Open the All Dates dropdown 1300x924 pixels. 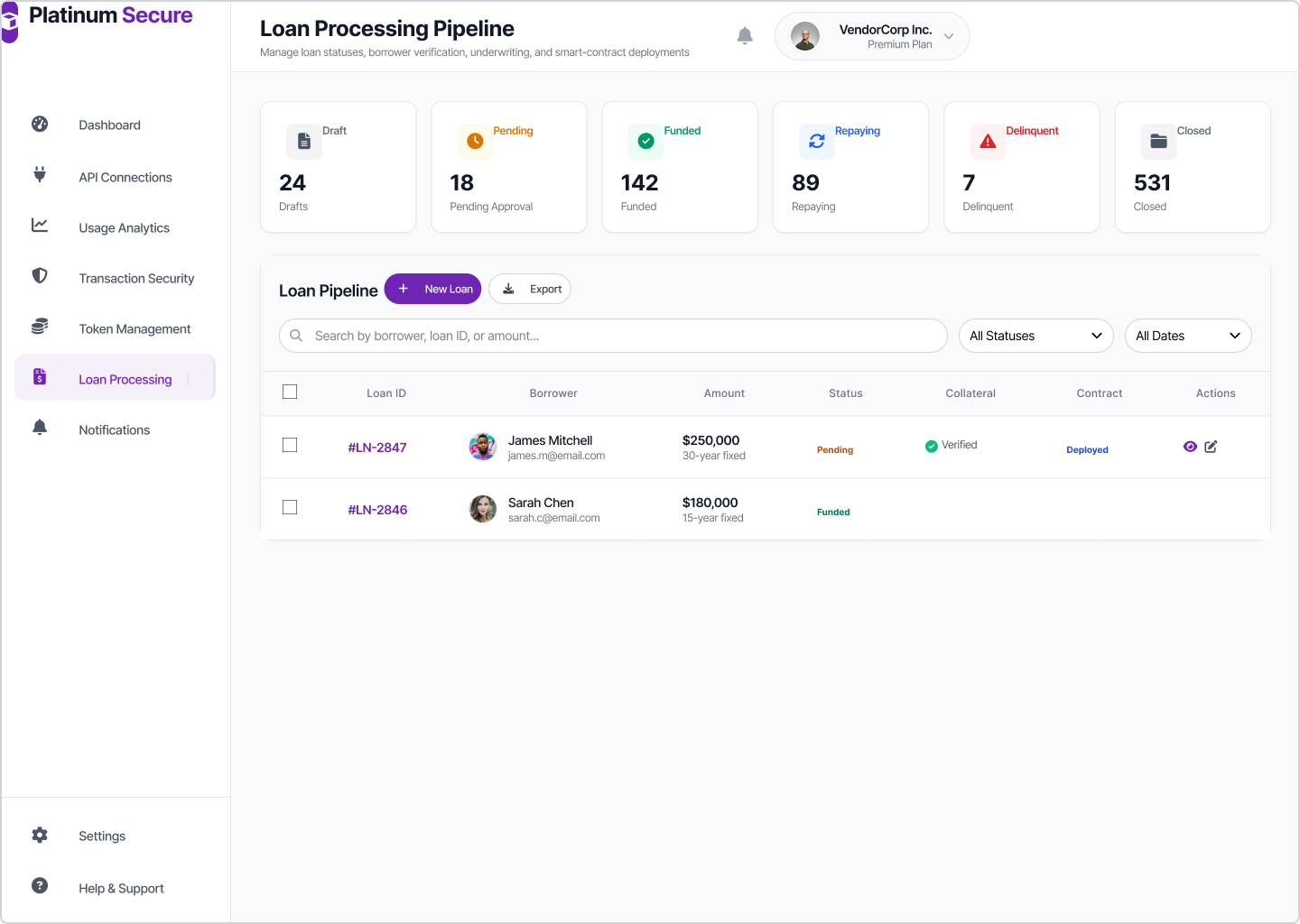tap(1188, 336)
